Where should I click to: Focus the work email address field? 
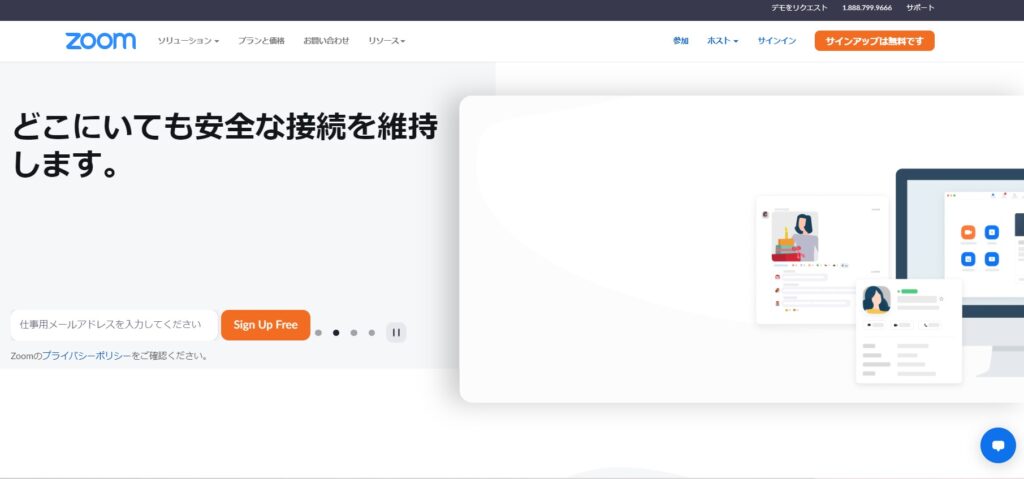tap(115, 325)
